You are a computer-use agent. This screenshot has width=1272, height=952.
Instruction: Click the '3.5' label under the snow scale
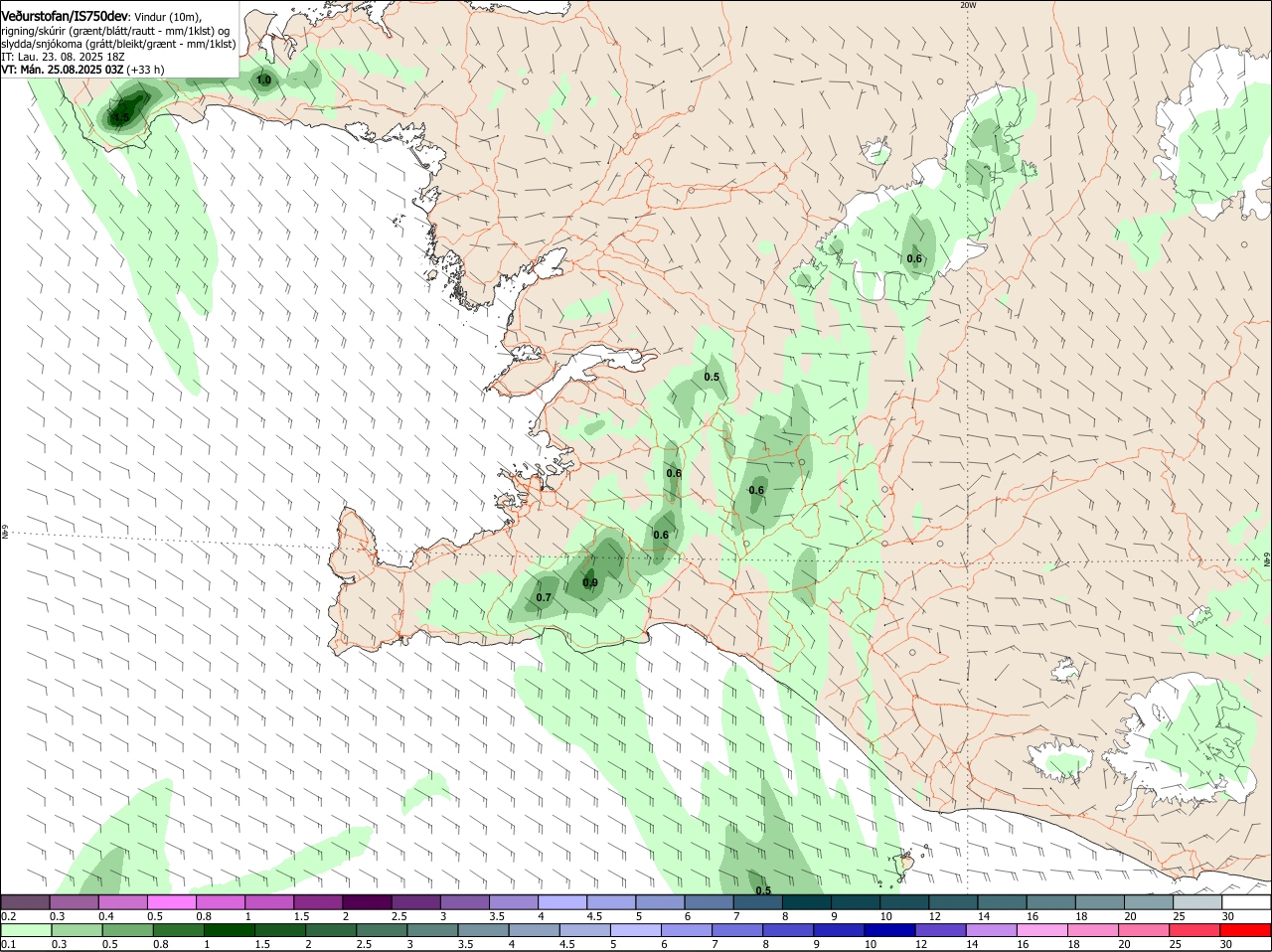[497, 915]
